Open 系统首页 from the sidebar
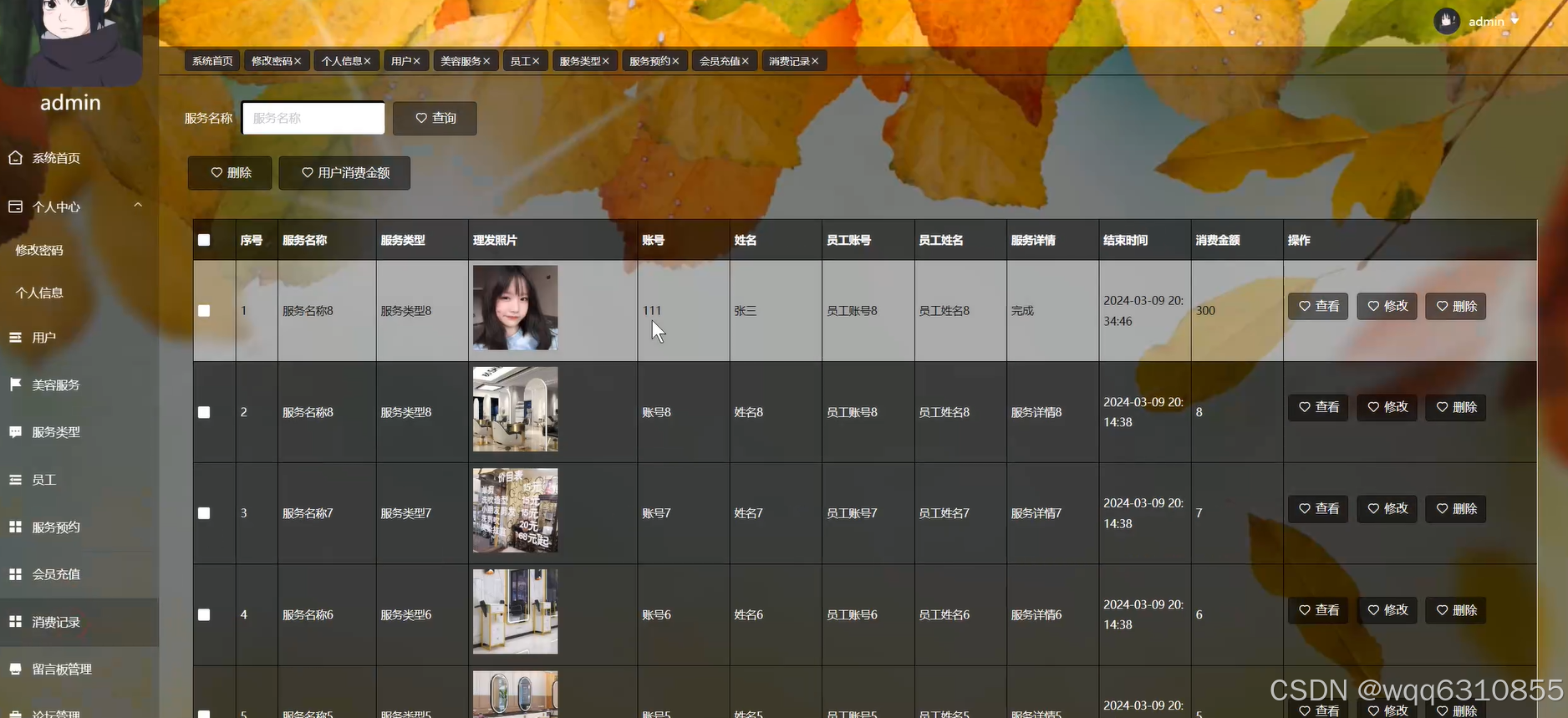The height and width of the screenshot is (718, 1568). [56, 158]
